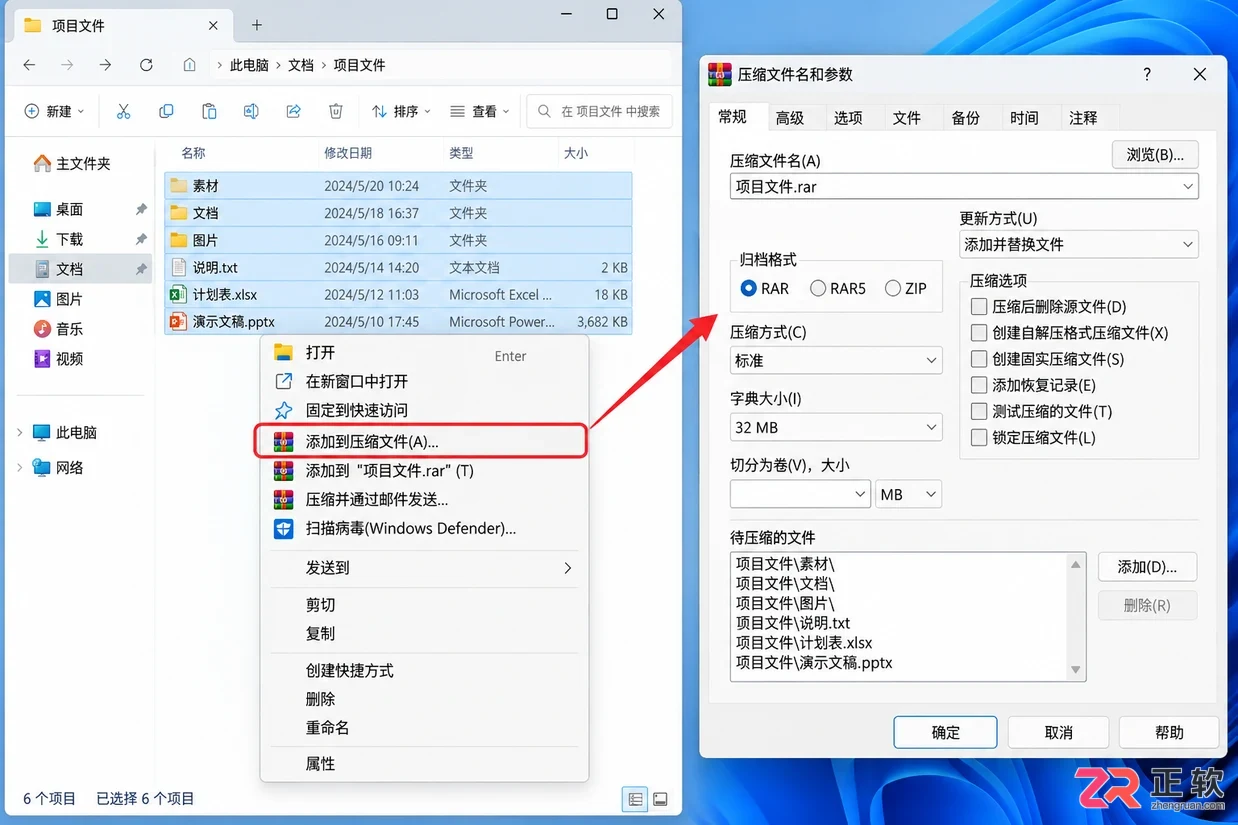The width and height of the screenshot is (1238, 825).
Task: Enable 锁定压缩文件(L)
Action: pyautogui.click(x=1034, y=437)
